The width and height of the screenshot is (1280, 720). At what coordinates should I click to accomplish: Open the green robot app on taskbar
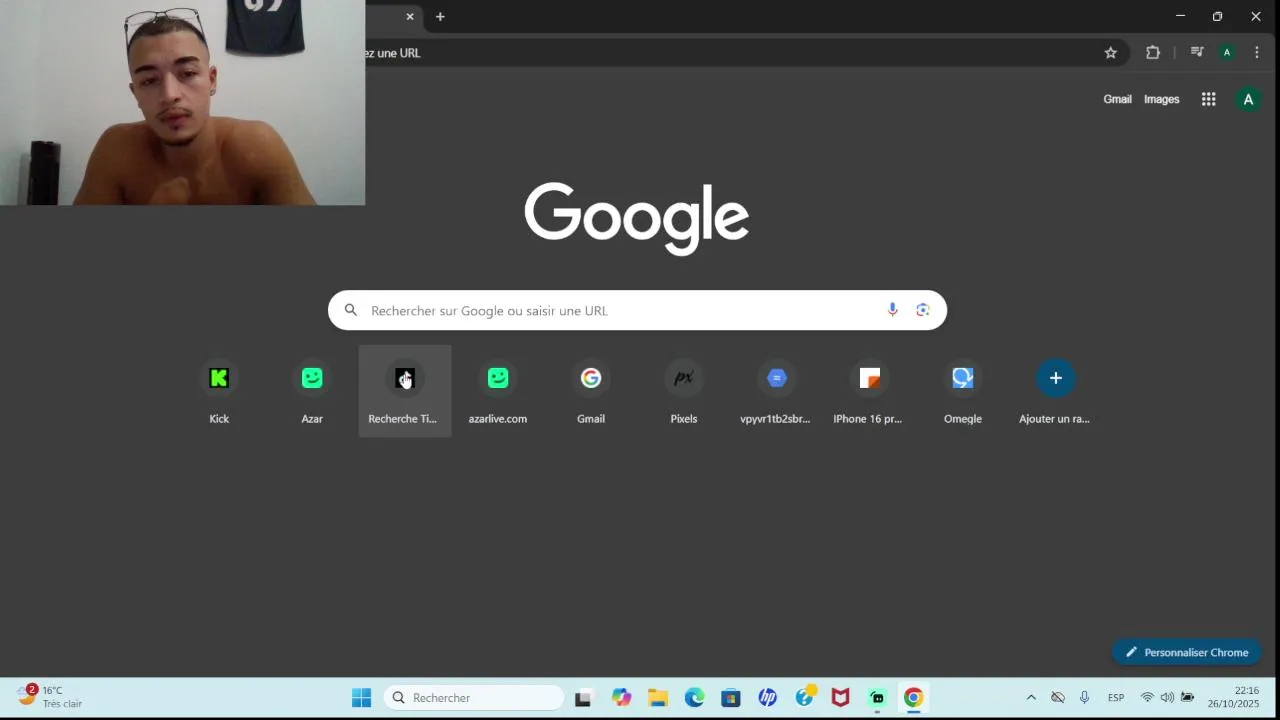pos(877,698)
